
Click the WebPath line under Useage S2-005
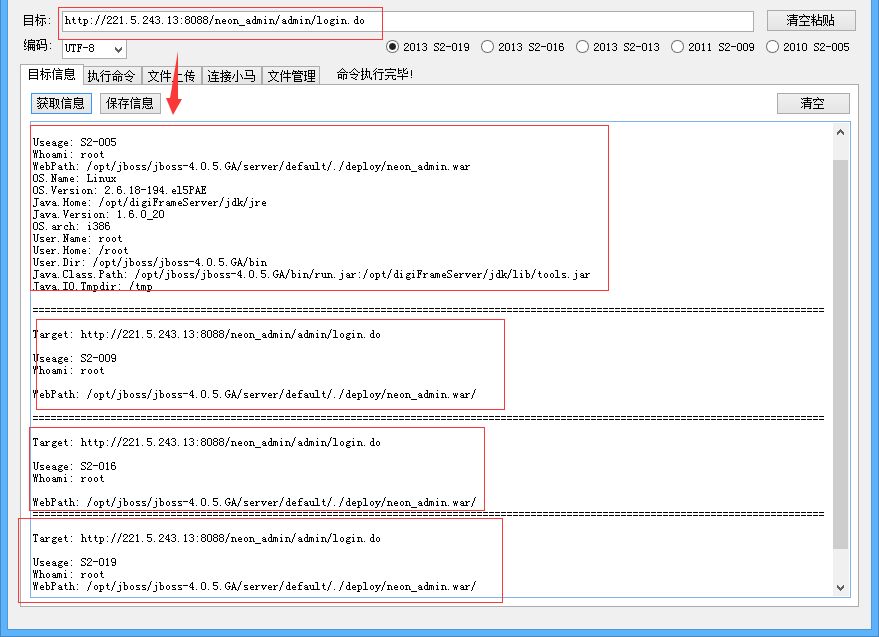251,167
